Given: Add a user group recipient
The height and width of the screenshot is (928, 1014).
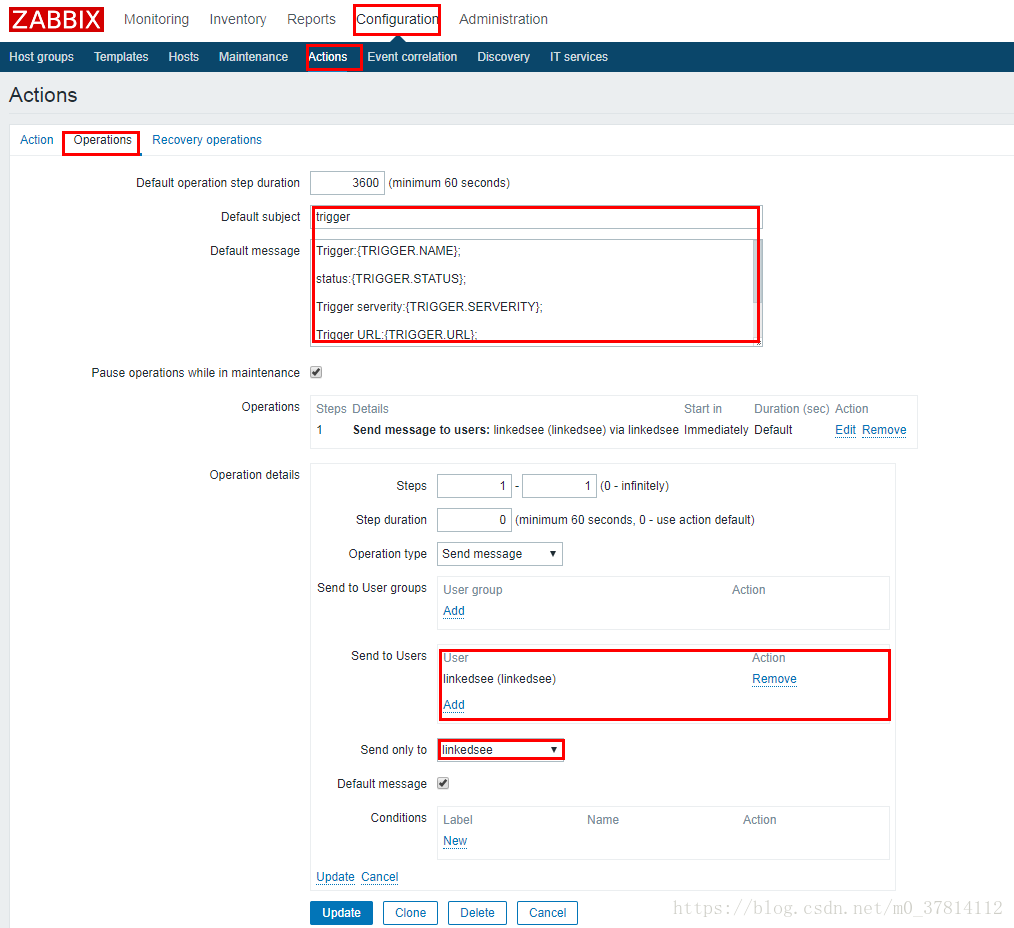Looking at the screenshot, I should click(x=454, y=611).
